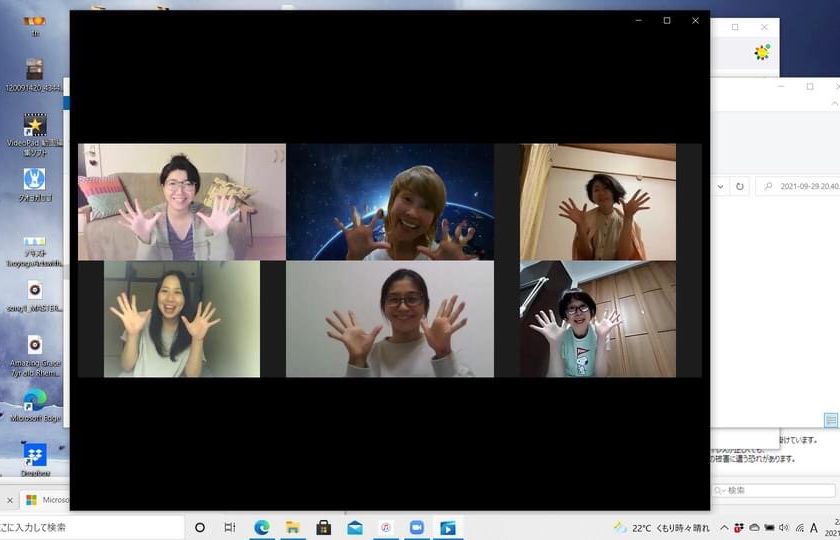Open the iTunes taskbar icon

tap(385, 527)
